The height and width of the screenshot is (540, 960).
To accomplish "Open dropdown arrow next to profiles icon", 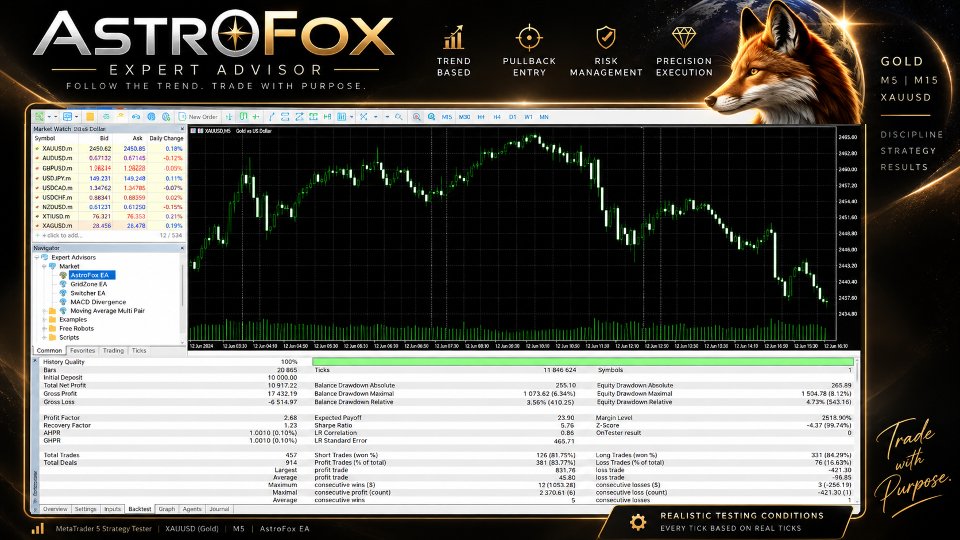I will pos(77,116).
